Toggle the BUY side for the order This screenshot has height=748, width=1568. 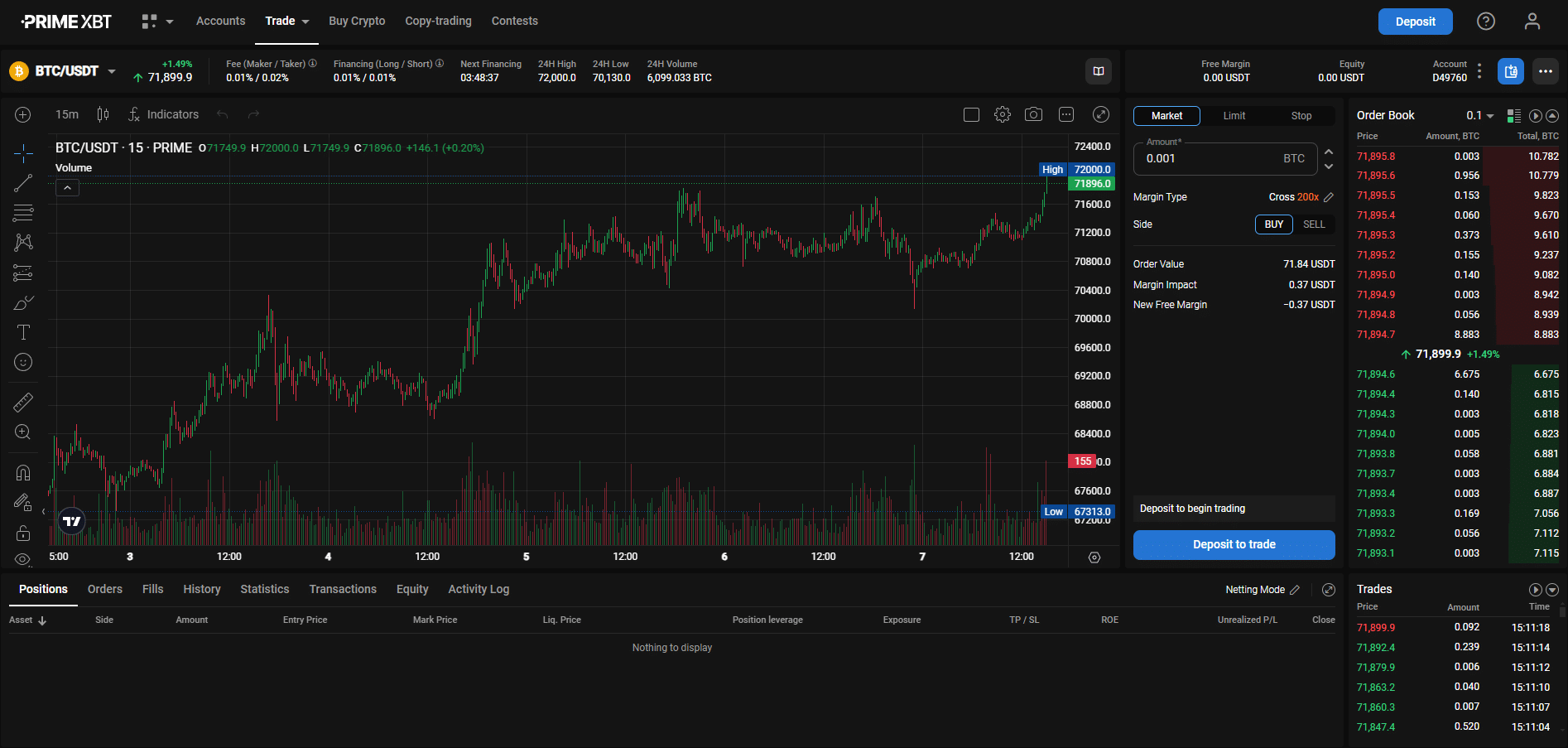pos(1273,224)
